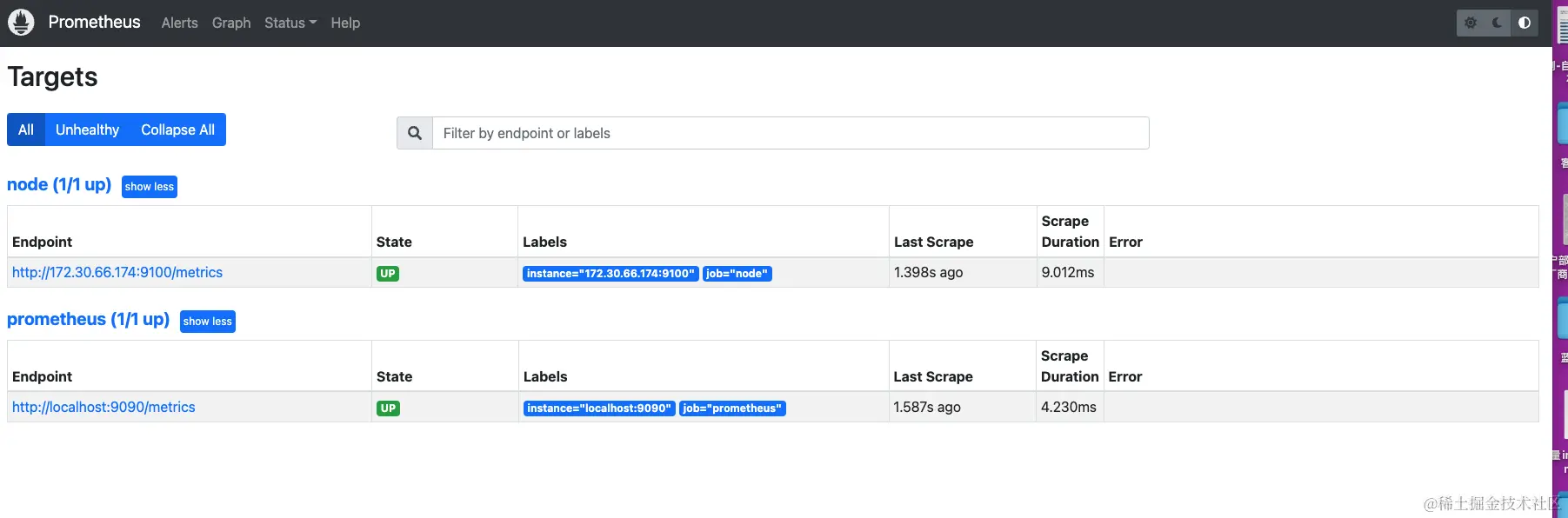Click the job="node" label badge

click(x=737, y=274)
